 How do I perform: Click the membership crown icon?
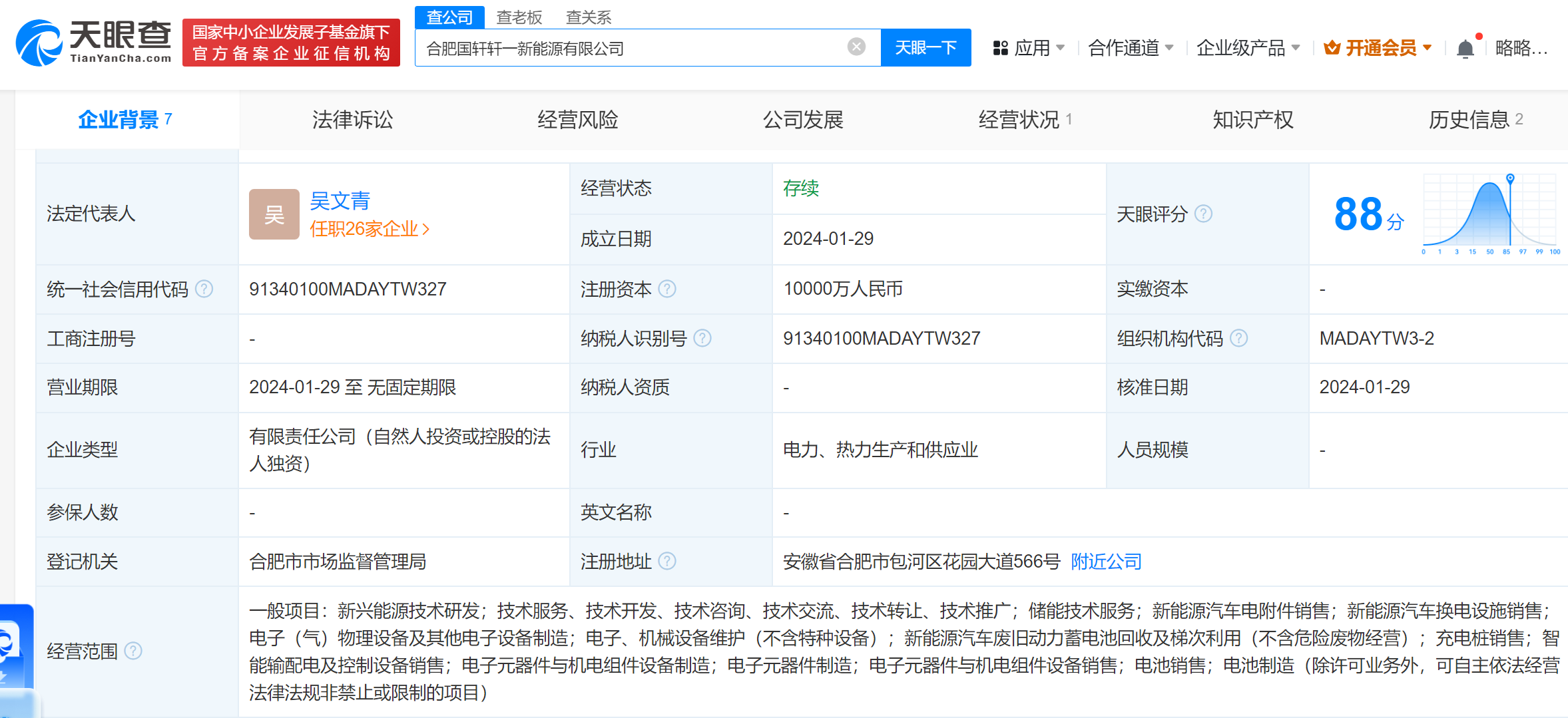[1332, 48]
